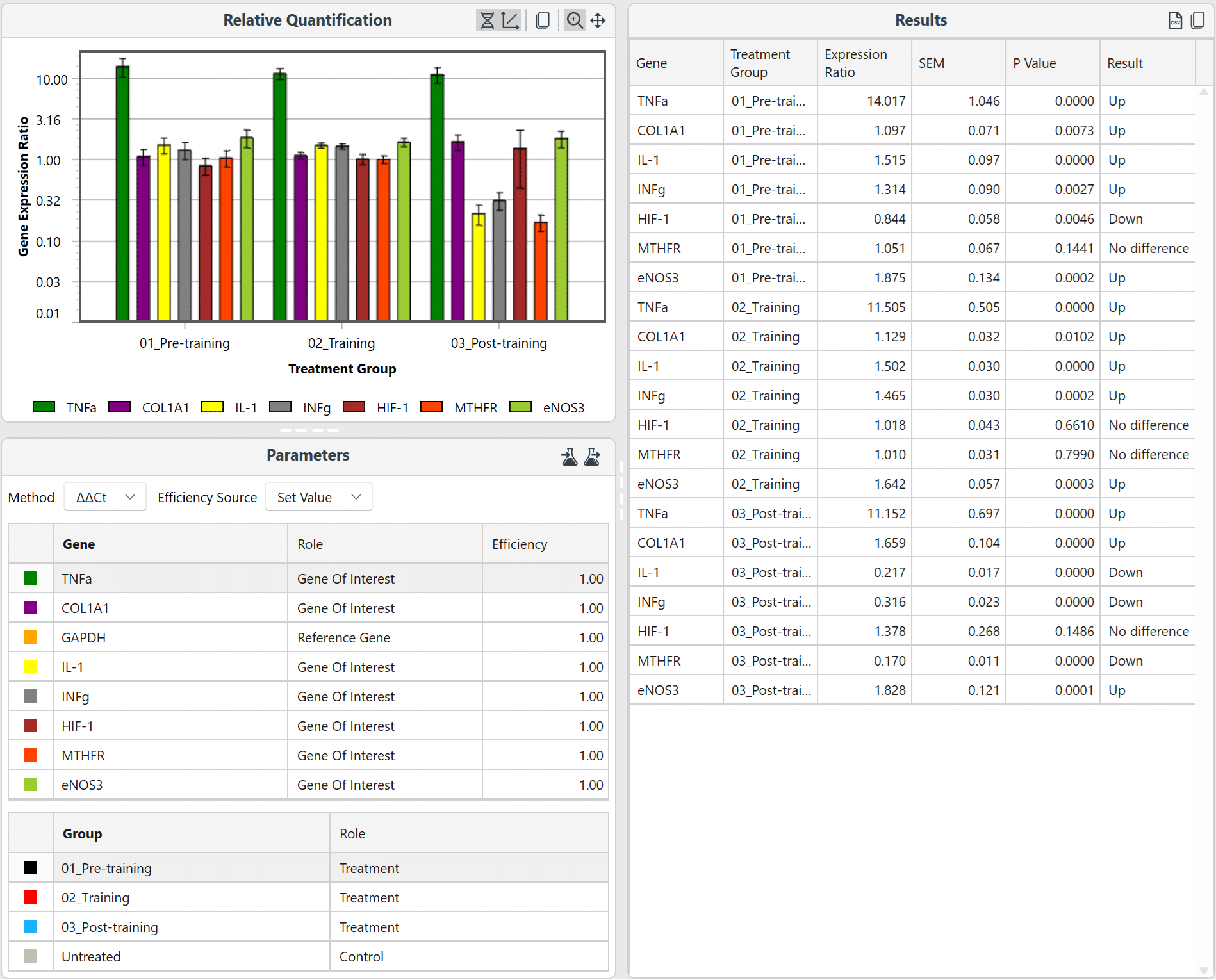The image size is (1216, 980).
Task: Open the GAPDH Reference Gene role cell
Action: click(384, 638)
